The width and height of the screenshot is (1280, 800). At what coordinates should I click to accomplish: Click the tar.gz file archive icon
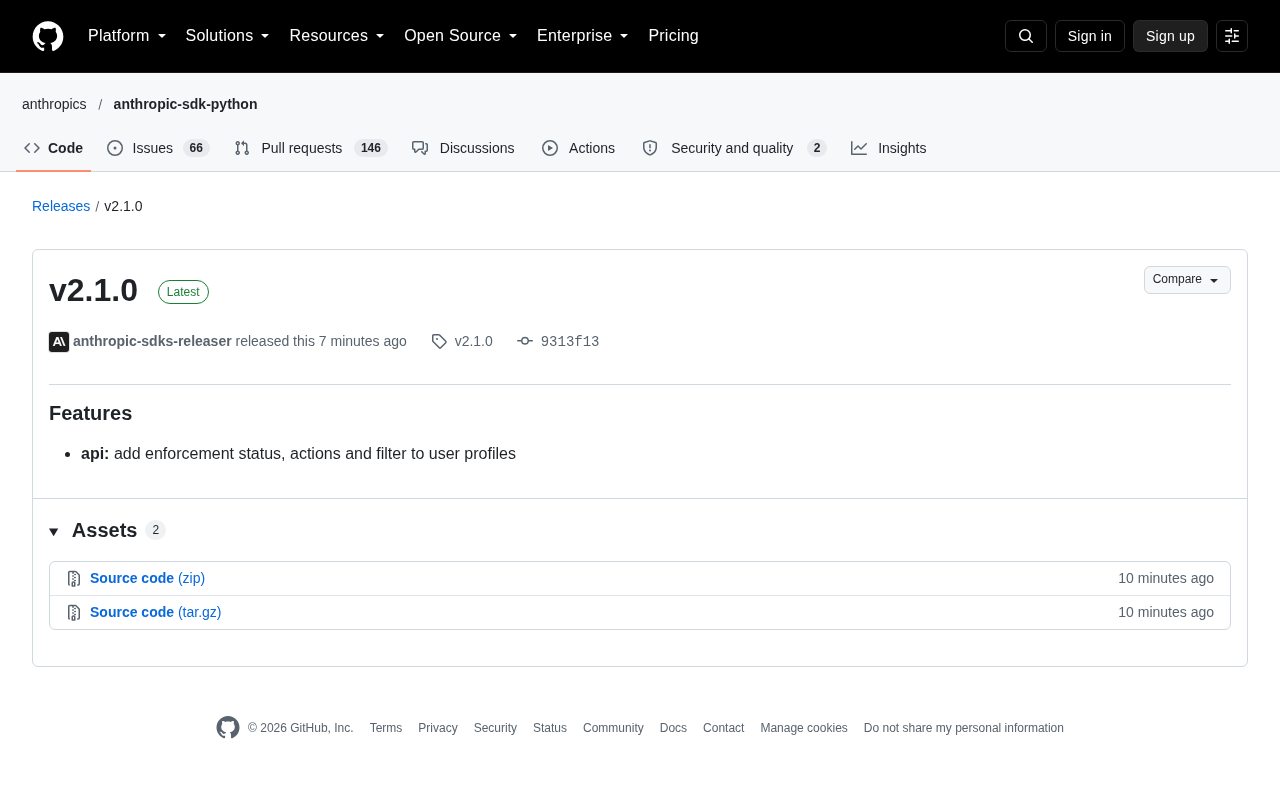[x=74, y=613]
